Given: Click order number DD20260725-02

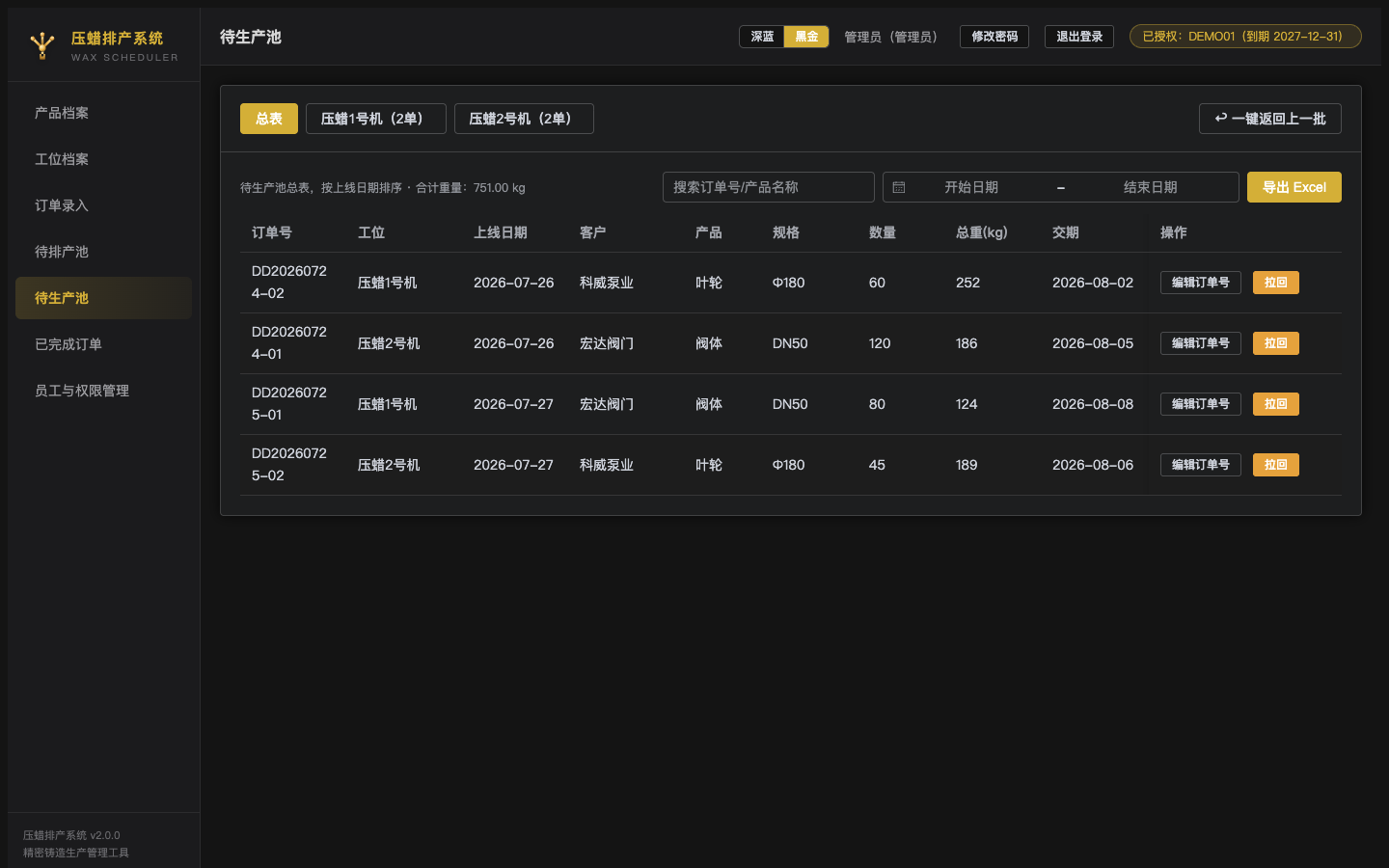Looking at the screenshot, I should click(x=289, y=465).
